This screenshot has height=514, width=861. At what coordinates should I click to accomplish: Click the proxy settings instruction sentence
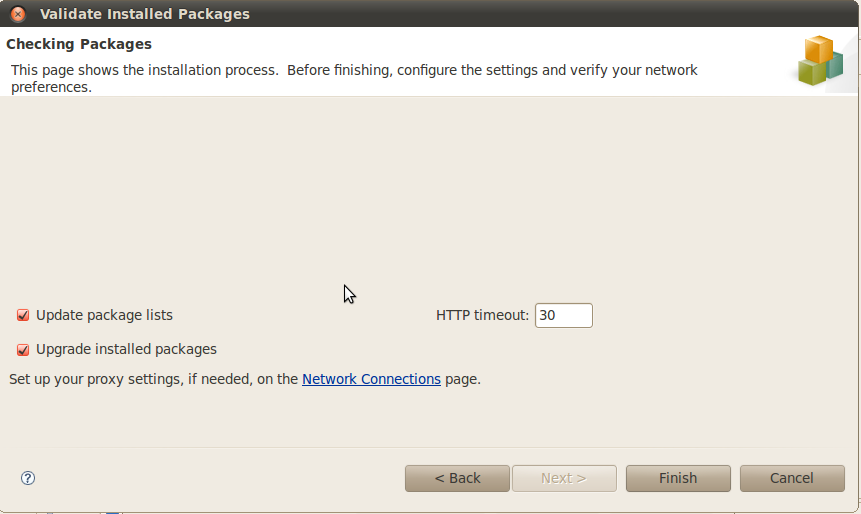point(245,379)
